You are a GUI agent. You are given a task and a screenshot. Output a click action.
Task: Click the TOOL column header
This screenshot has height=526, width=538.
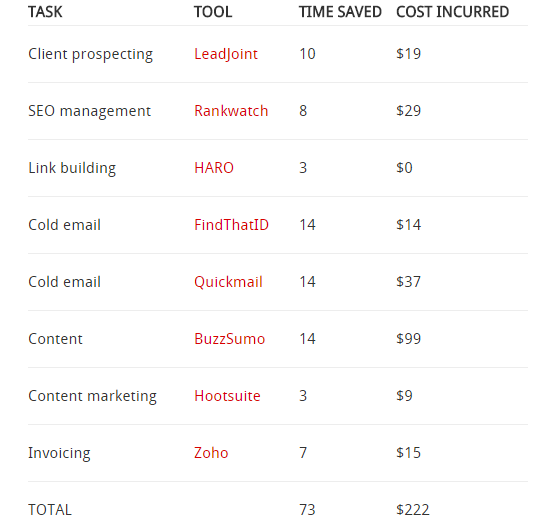(x=213, y=12)
